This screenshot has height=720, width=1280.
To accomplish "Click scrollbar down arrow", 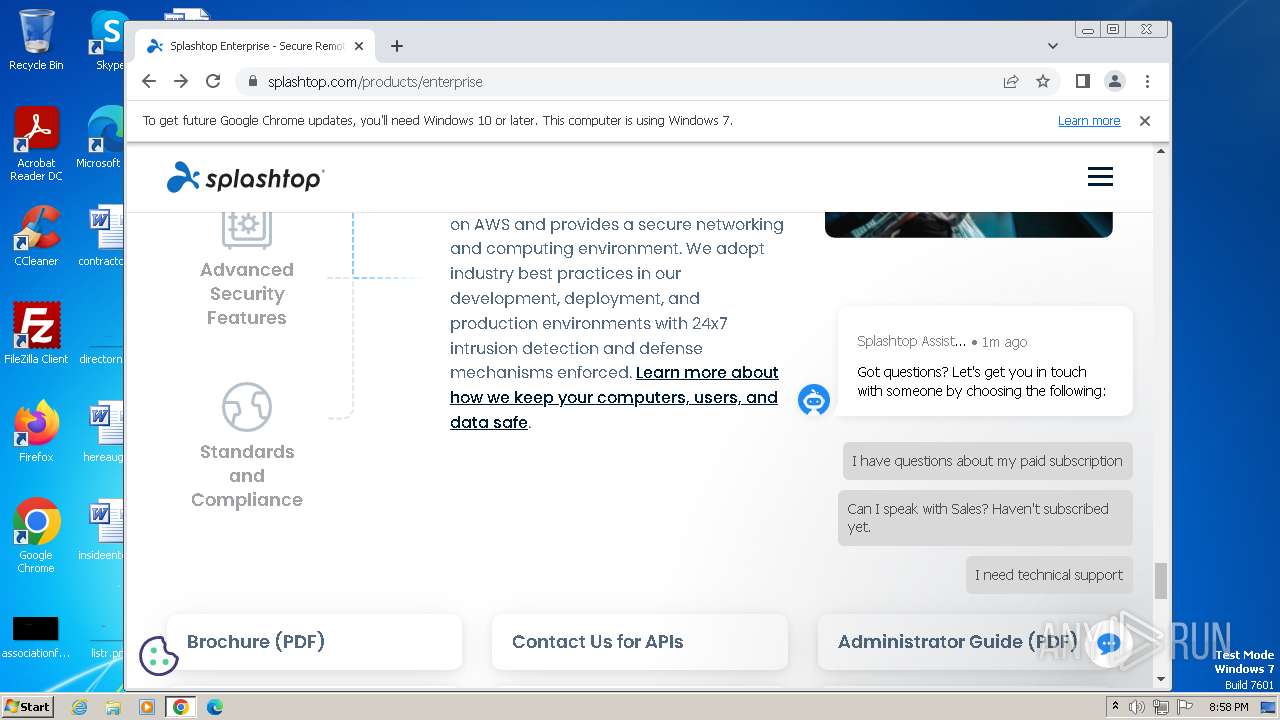I will tap(1161, 680).
